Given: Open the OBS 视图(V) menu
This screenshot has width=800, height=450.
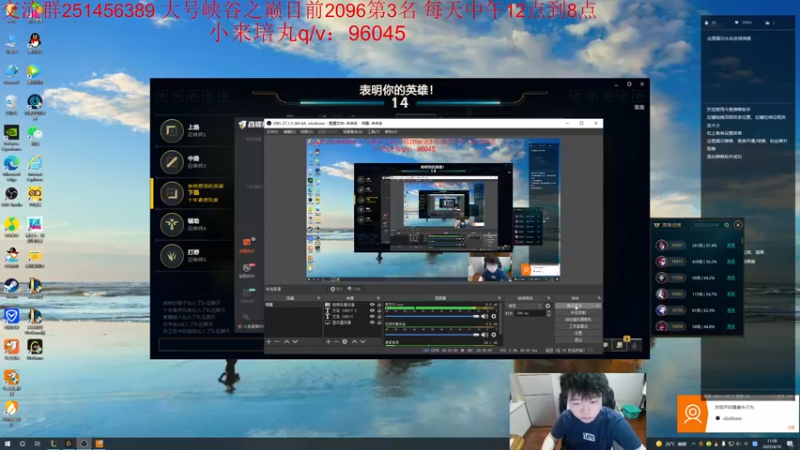Looking at the screenshot, I should 307,132.
